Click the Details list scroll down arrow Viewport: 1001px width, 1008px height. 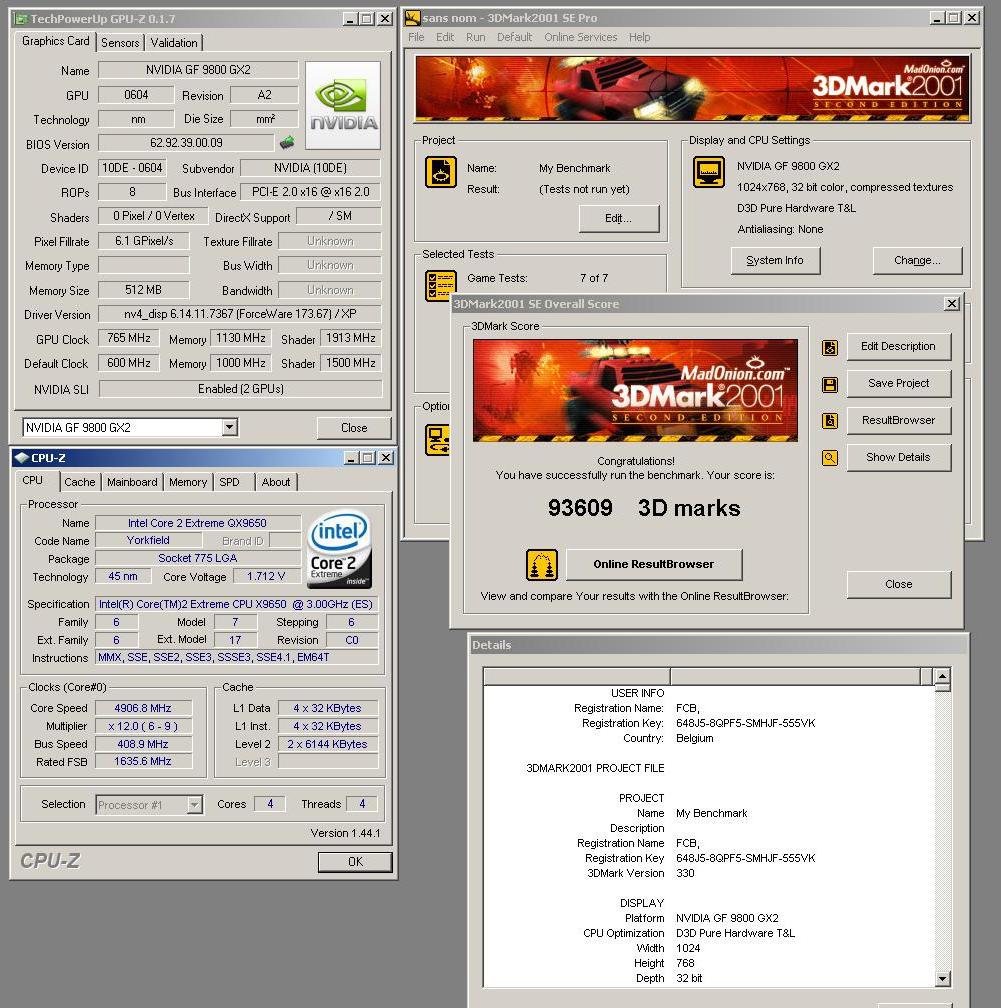[942, 979]
